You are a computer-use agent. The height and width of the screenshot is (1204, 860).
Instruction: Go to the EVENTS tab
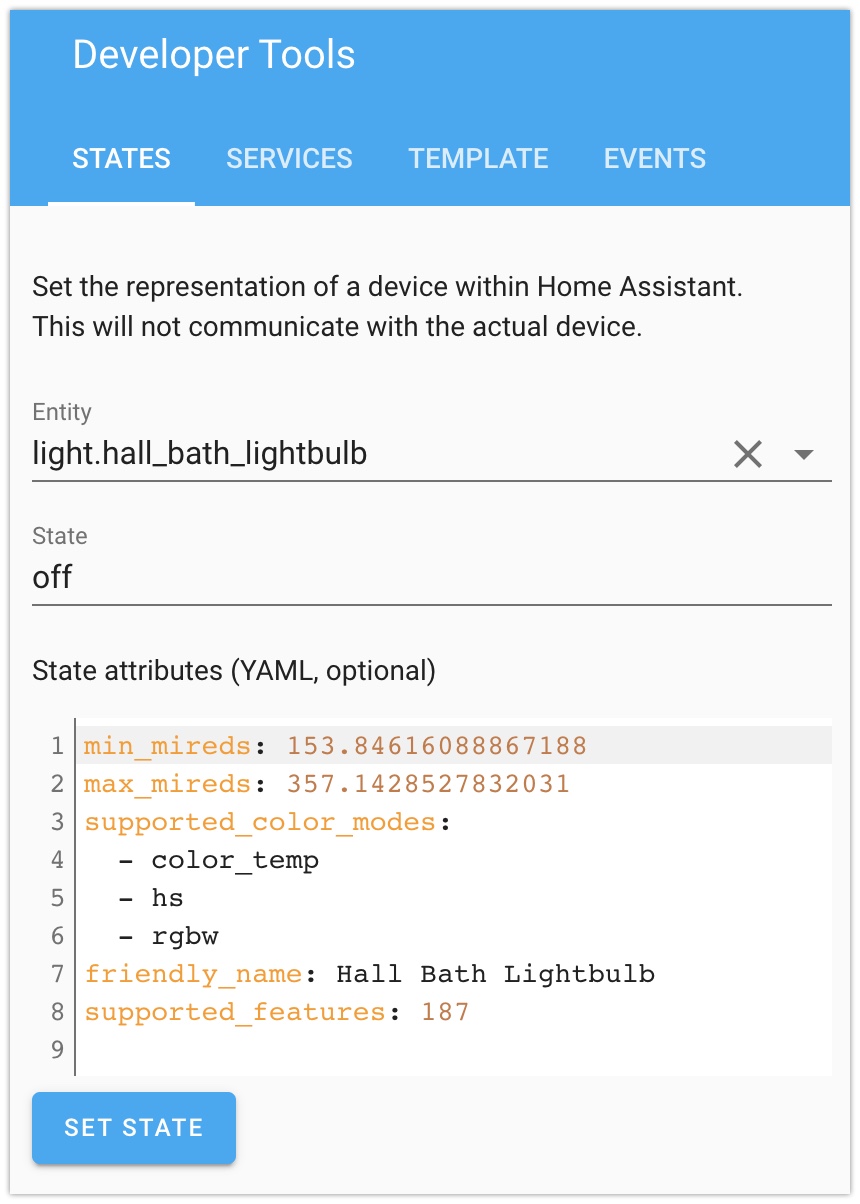(655, 158)
